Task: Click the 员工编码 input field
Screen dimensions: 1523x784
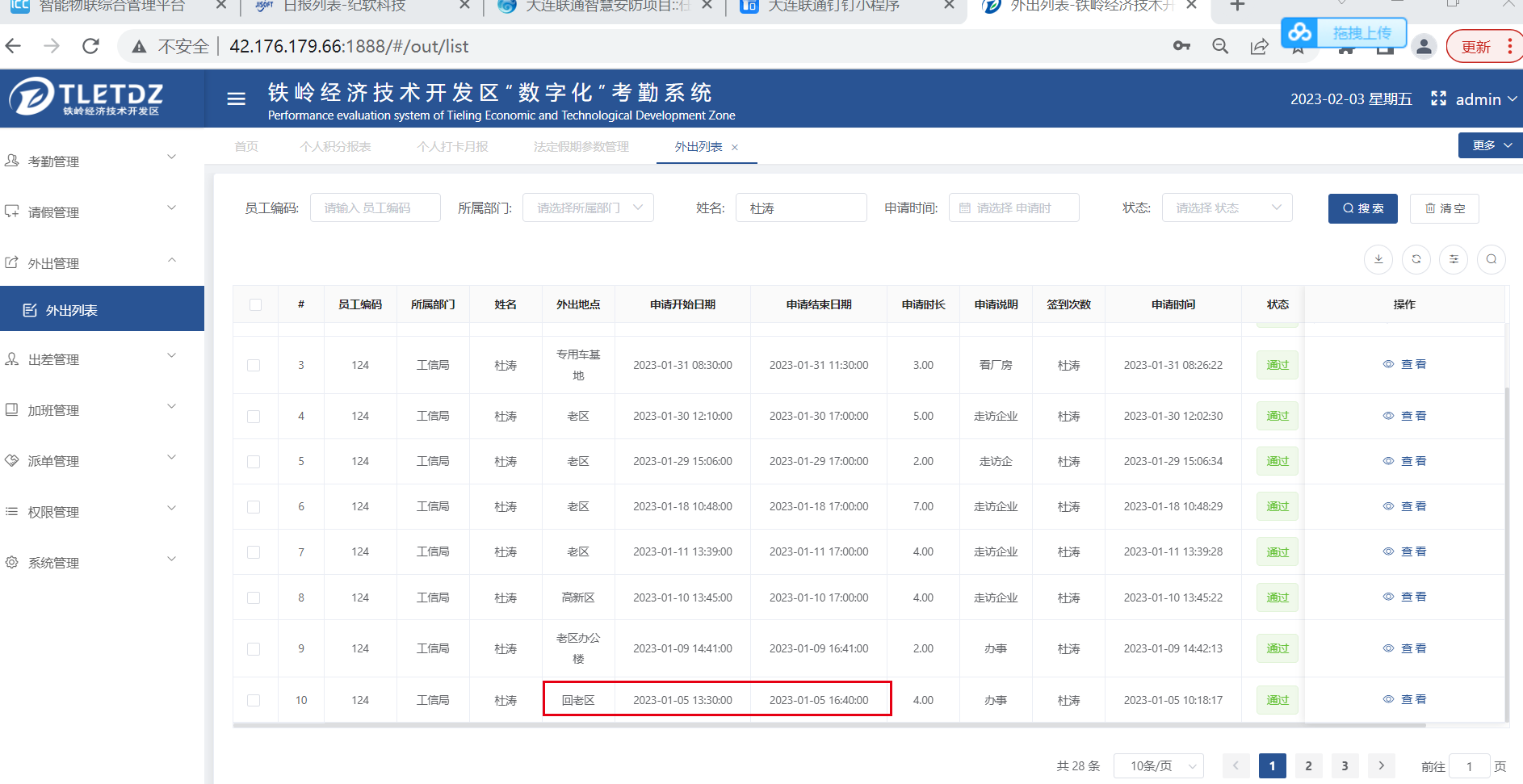Action: (376, 208)
